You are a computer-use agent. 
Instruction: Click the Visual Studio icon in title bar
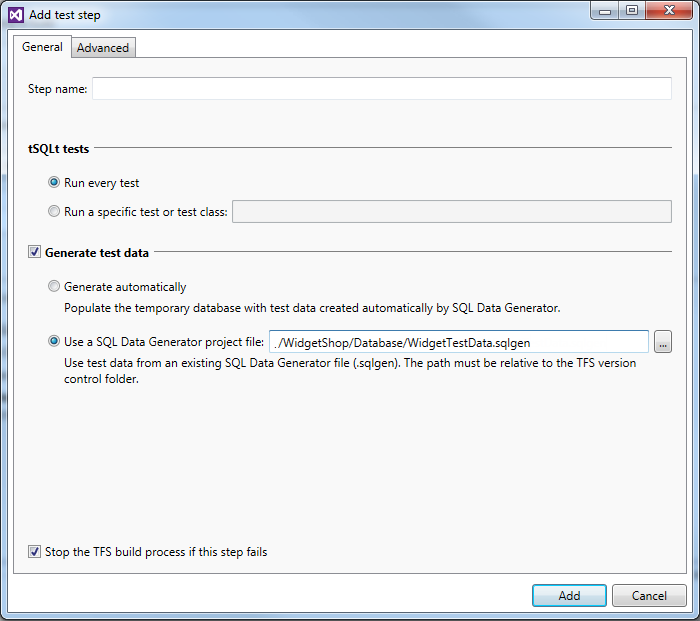(x=16, y=15)
